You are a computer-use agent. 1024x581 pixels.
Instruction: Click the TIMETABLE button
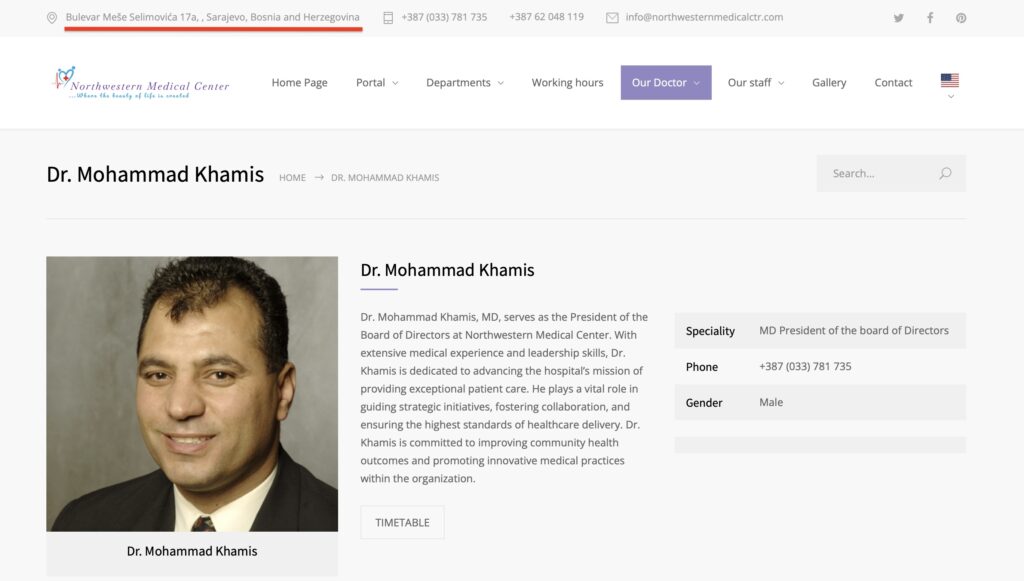(x=402, y=522)
